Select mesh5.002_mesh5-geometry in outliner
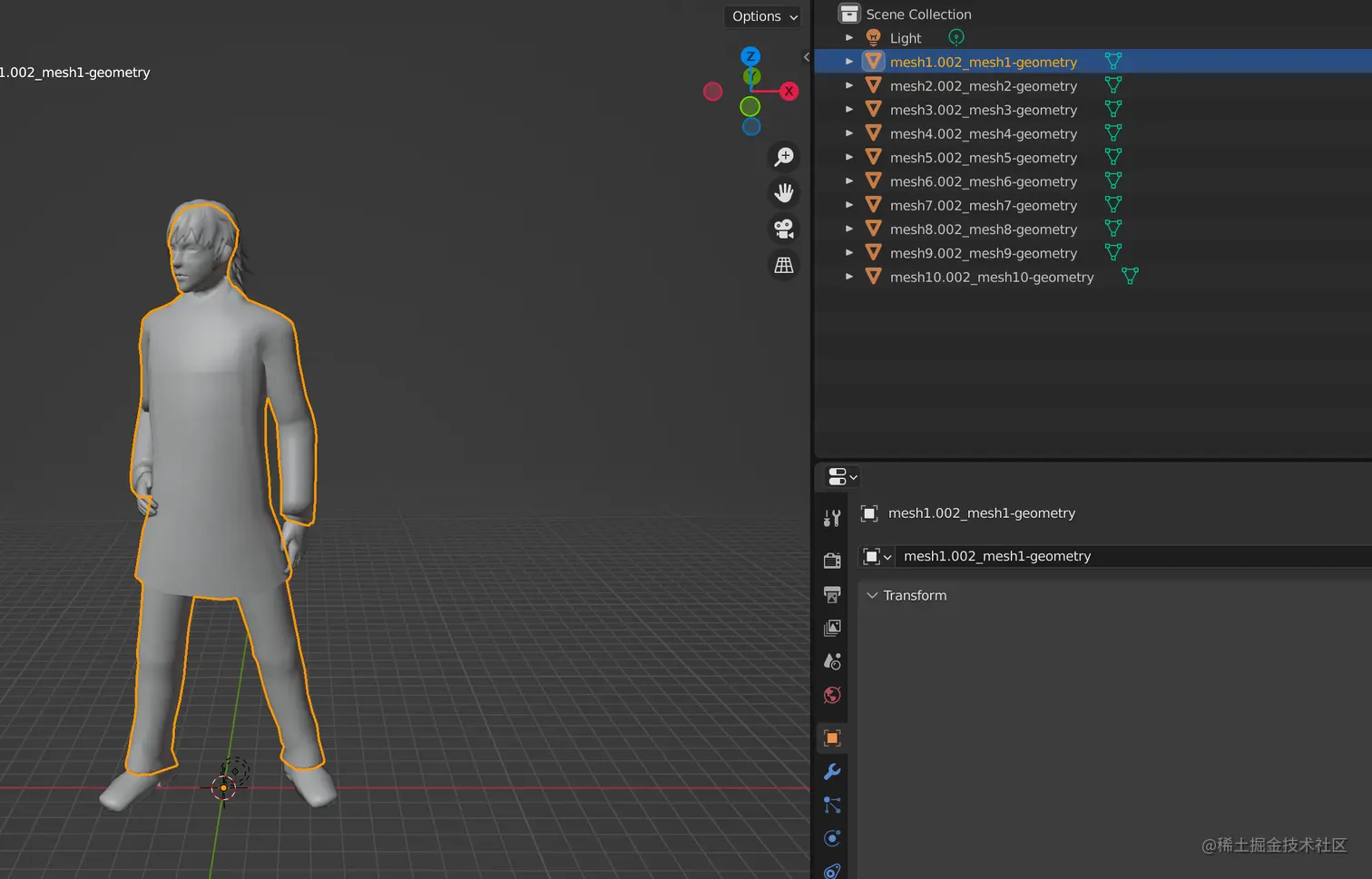1372x879 pixels. click(x=984, y=158)
